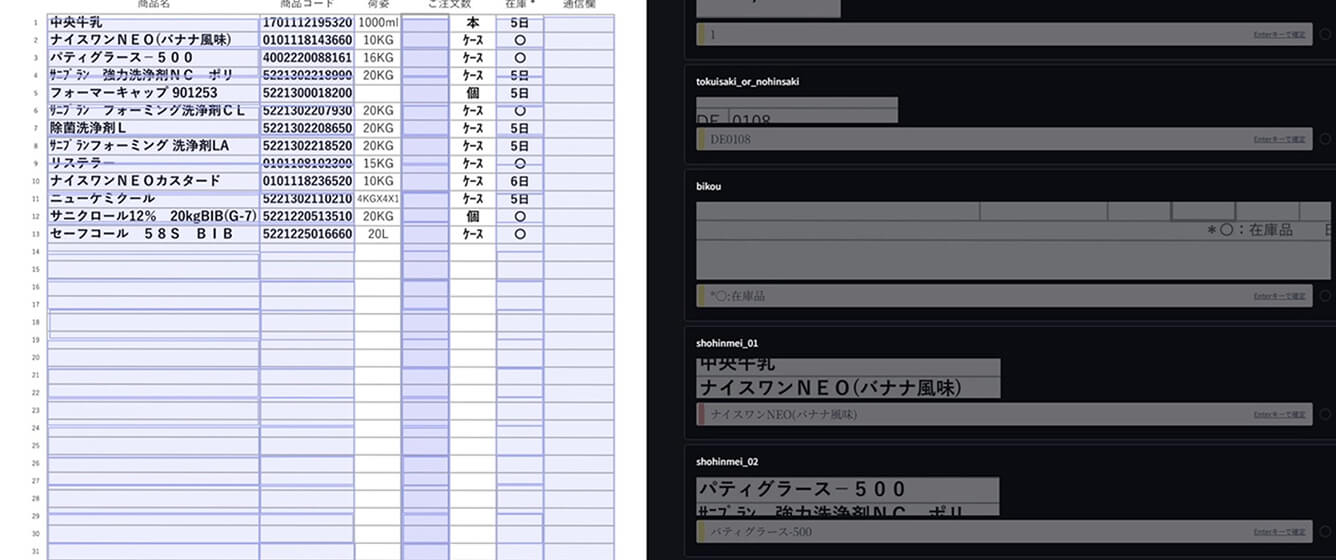
Task: Click the 4KGX4X1 capacity cell for ニューケミクール
Action: point(378,199)
